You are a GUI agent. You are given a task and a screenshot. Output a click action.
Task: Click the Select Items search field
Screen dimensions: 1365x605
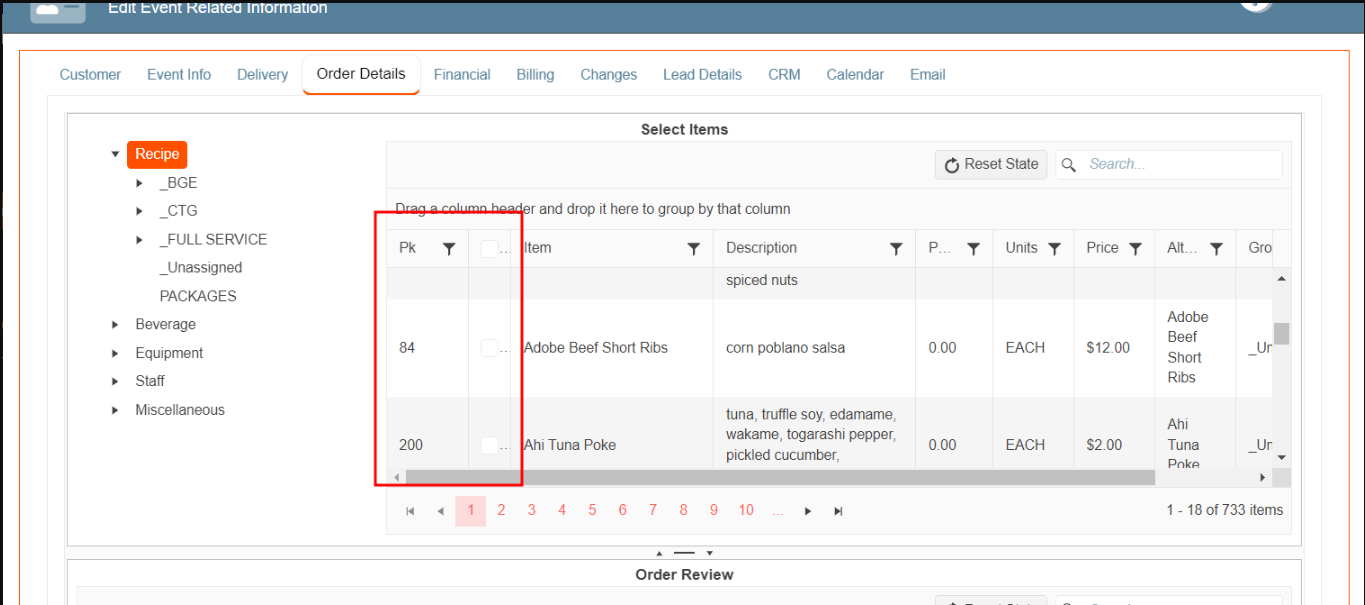pyautogui.click(x=1180, y=164)
